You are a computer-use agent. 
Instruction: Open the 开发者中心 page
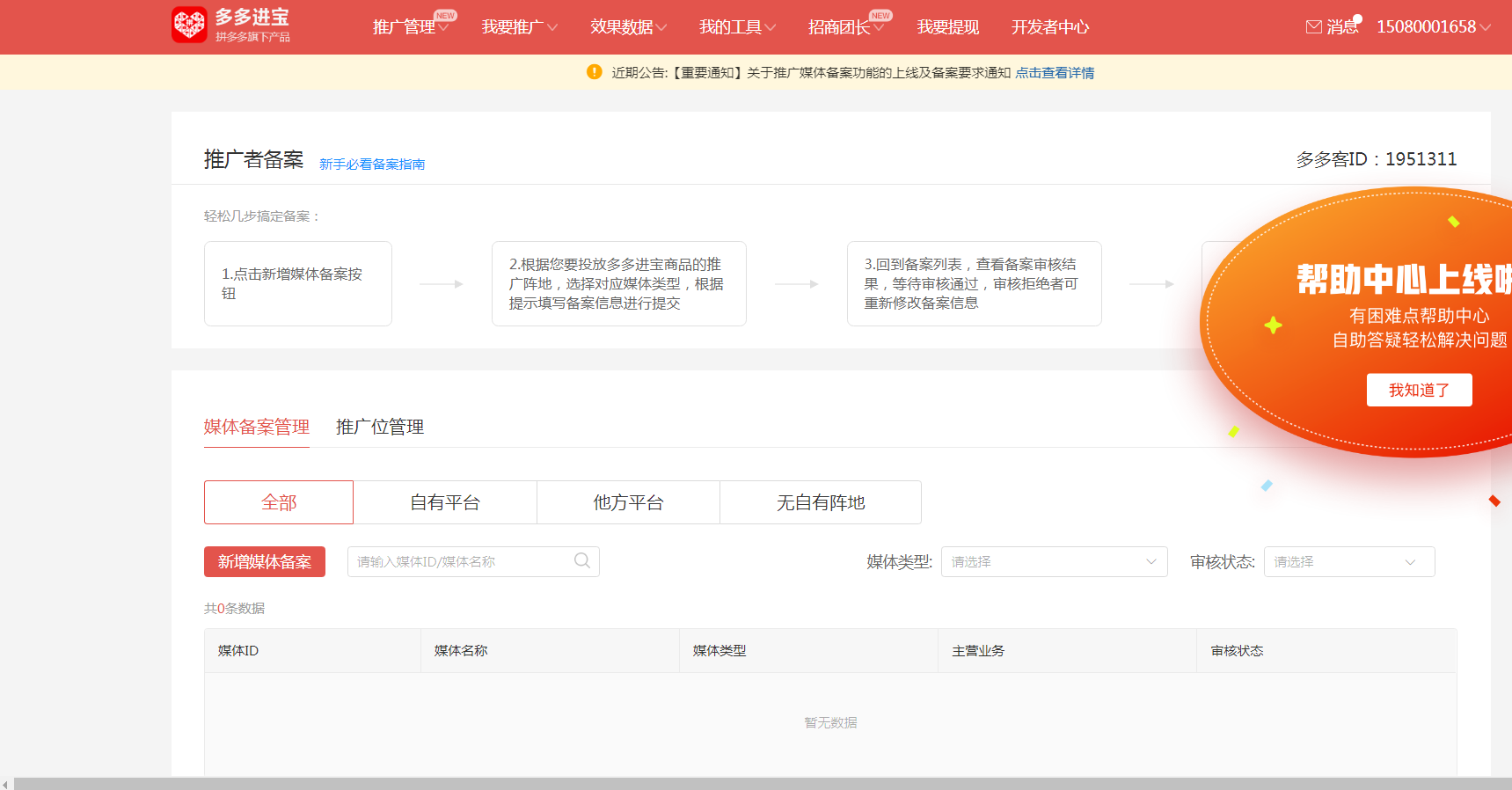click(x=1050, y=27)
